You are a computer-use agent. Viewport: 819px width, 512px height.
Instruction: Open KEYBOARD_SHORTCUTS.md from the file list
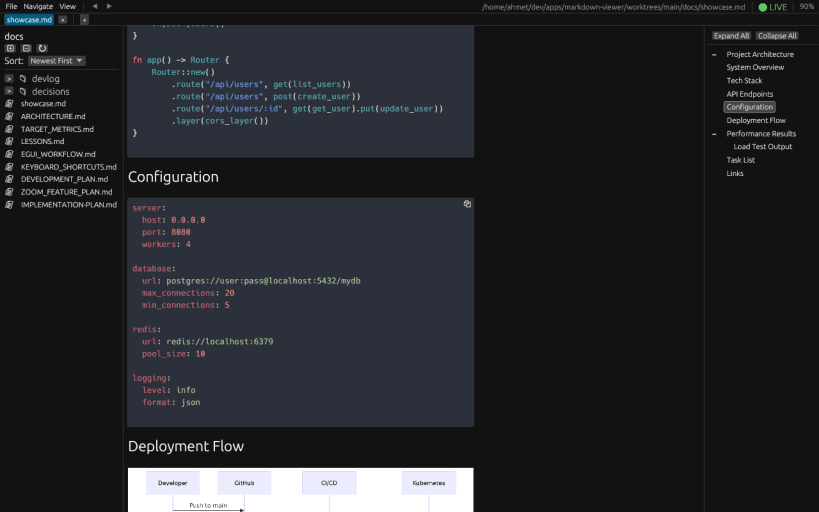[x=68, y=167]
